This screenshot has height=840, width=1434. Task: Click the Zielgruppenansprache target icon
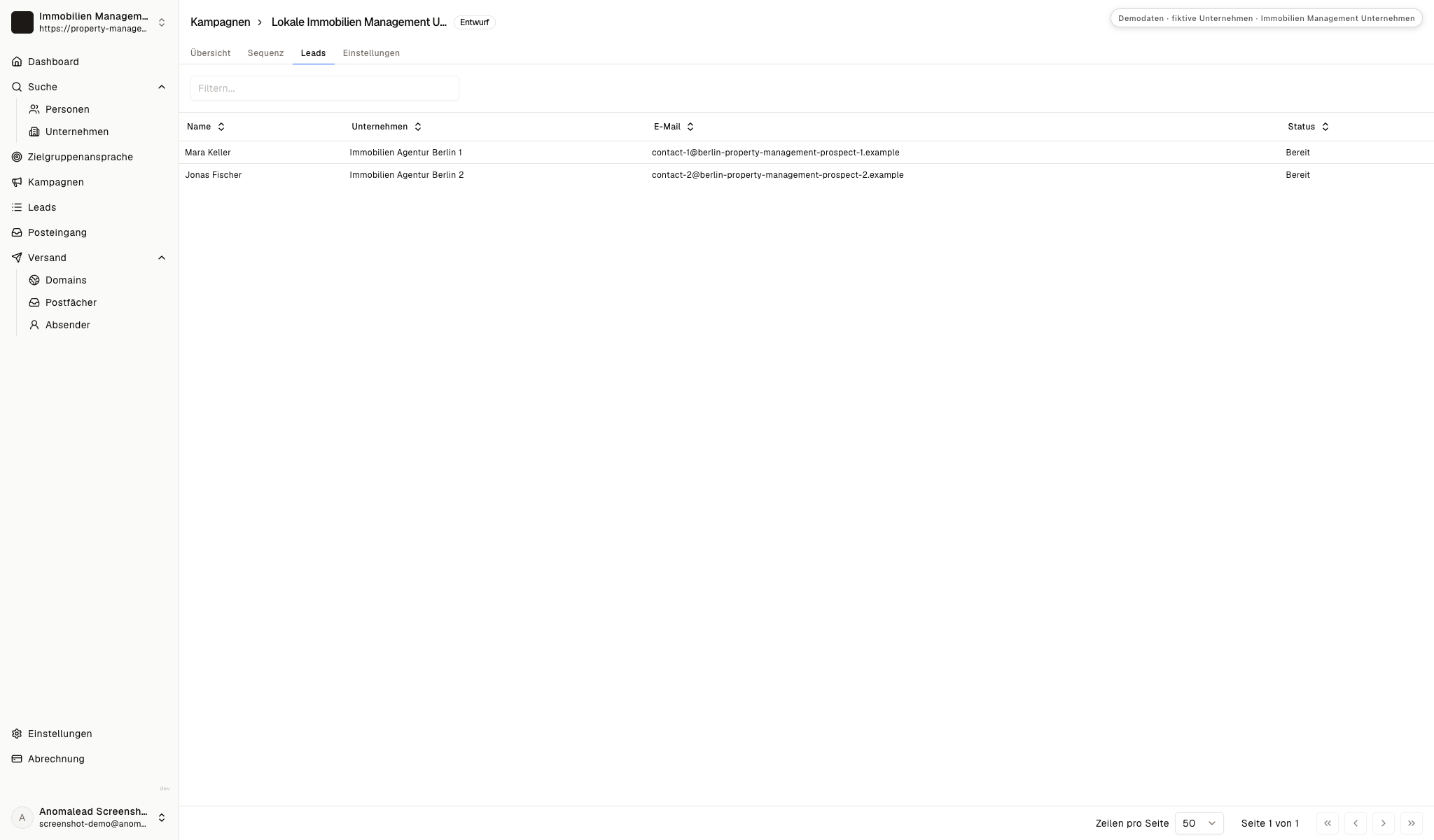[17, 157]
